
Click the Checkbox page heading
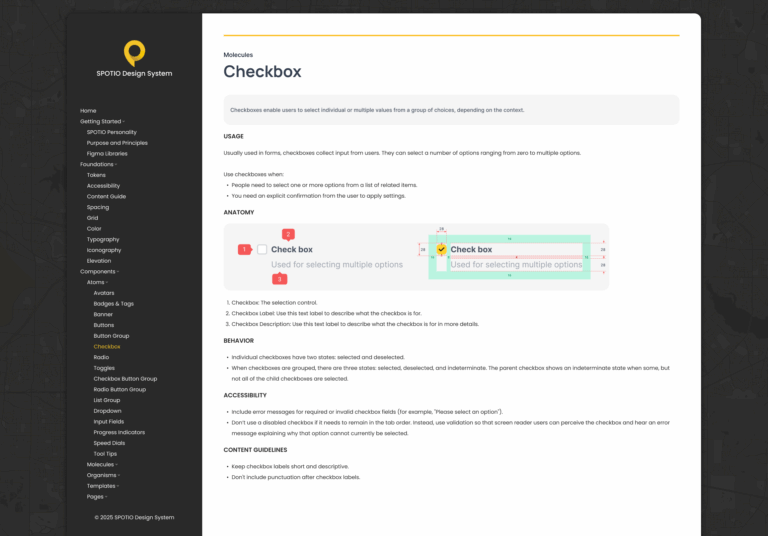click(x=263, y=72)
